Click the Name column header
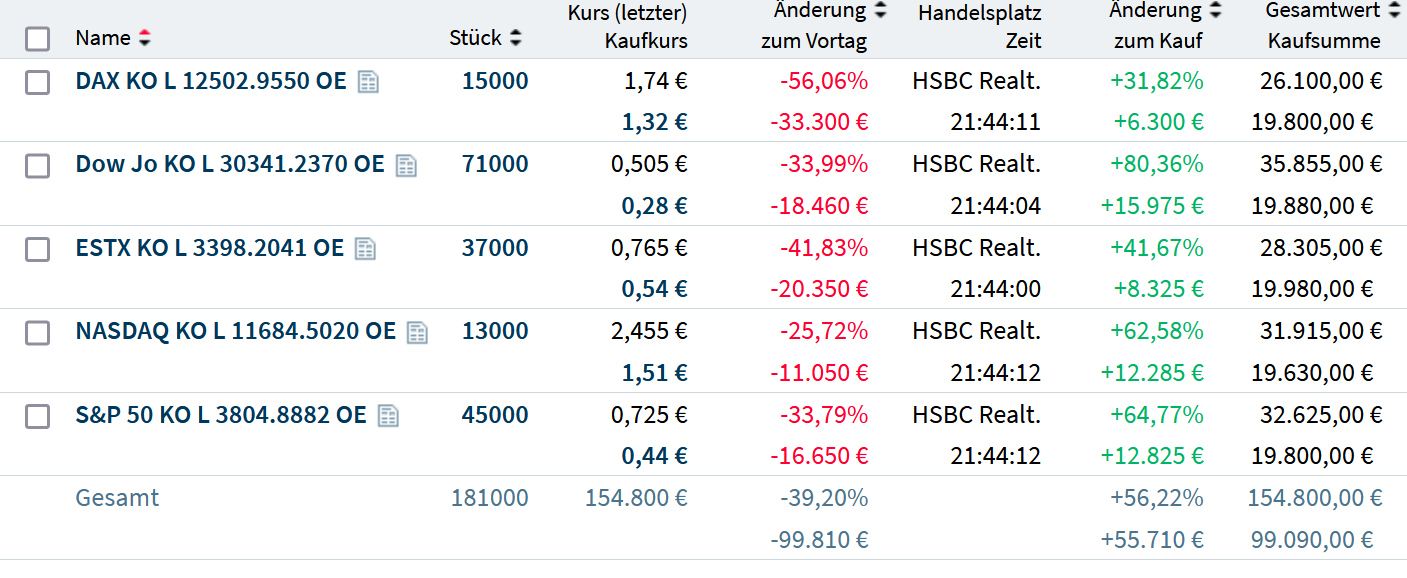This screenshot has height=578, width=1407. point(103,38)
